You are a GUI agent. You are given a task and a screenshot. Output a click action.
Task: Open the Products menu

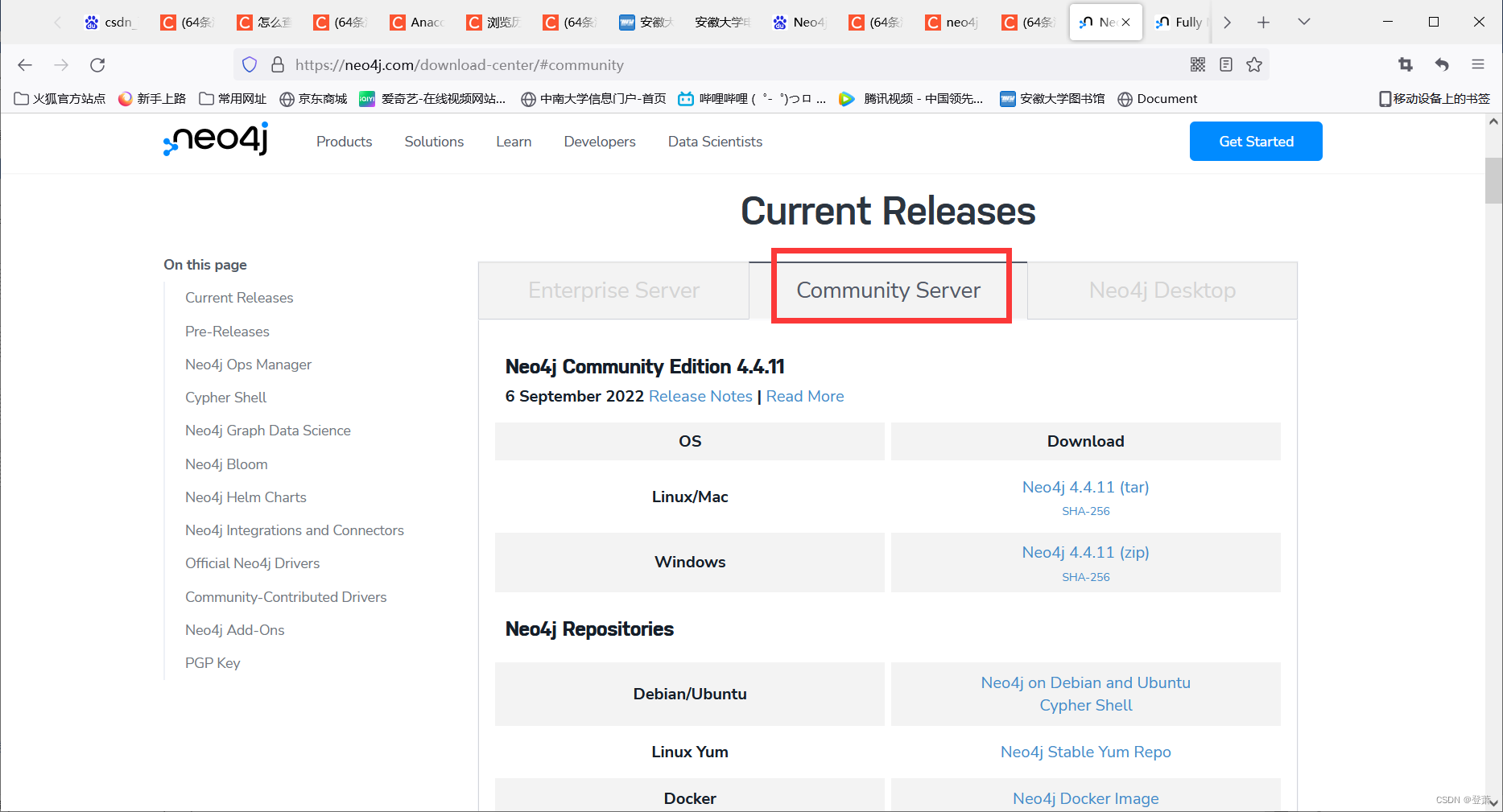tap(344, 142)
